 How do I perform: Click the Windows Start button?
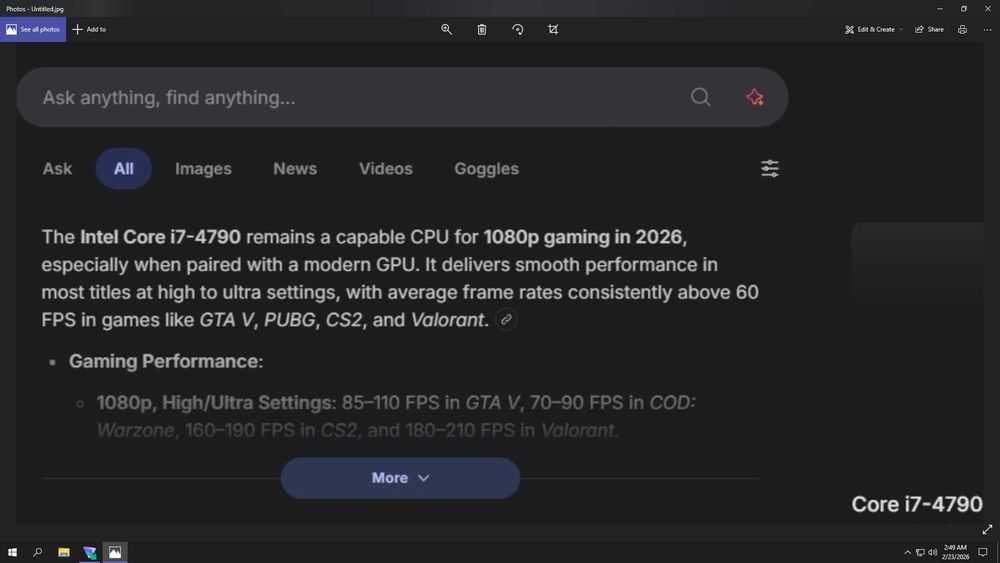tap(13, 552)
